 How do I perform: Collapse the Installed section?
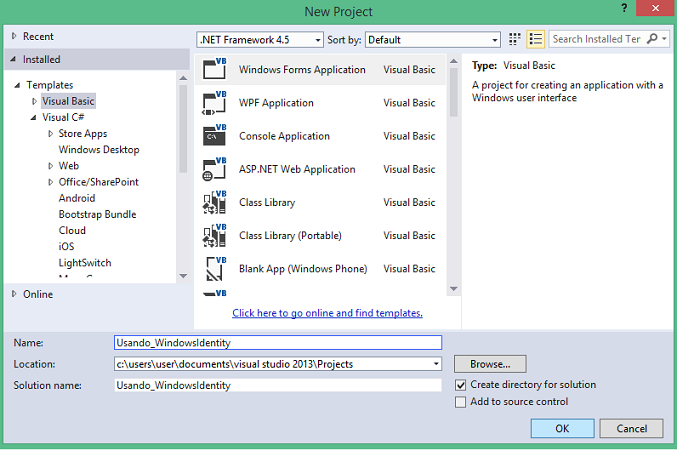[x=13, y=59]
